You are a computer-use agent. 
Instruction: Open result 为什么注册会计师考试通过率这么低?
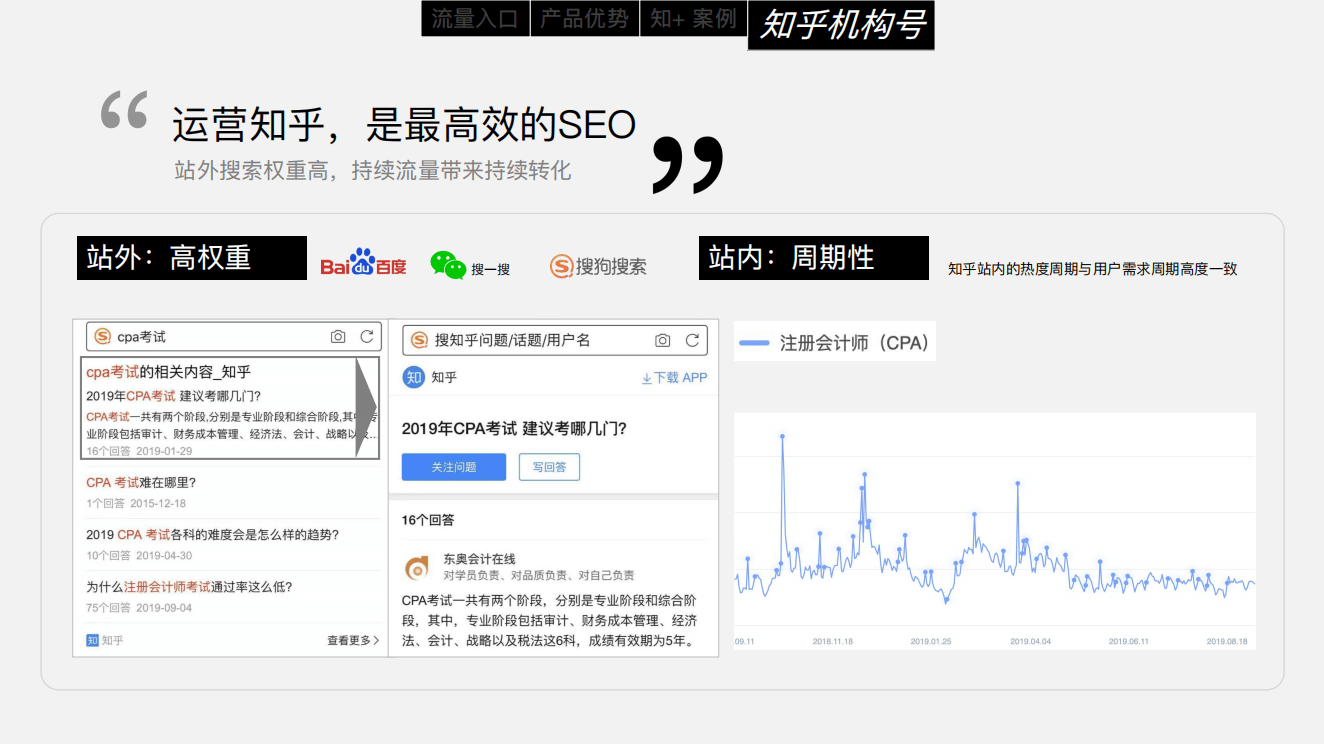tap(189, 587)
